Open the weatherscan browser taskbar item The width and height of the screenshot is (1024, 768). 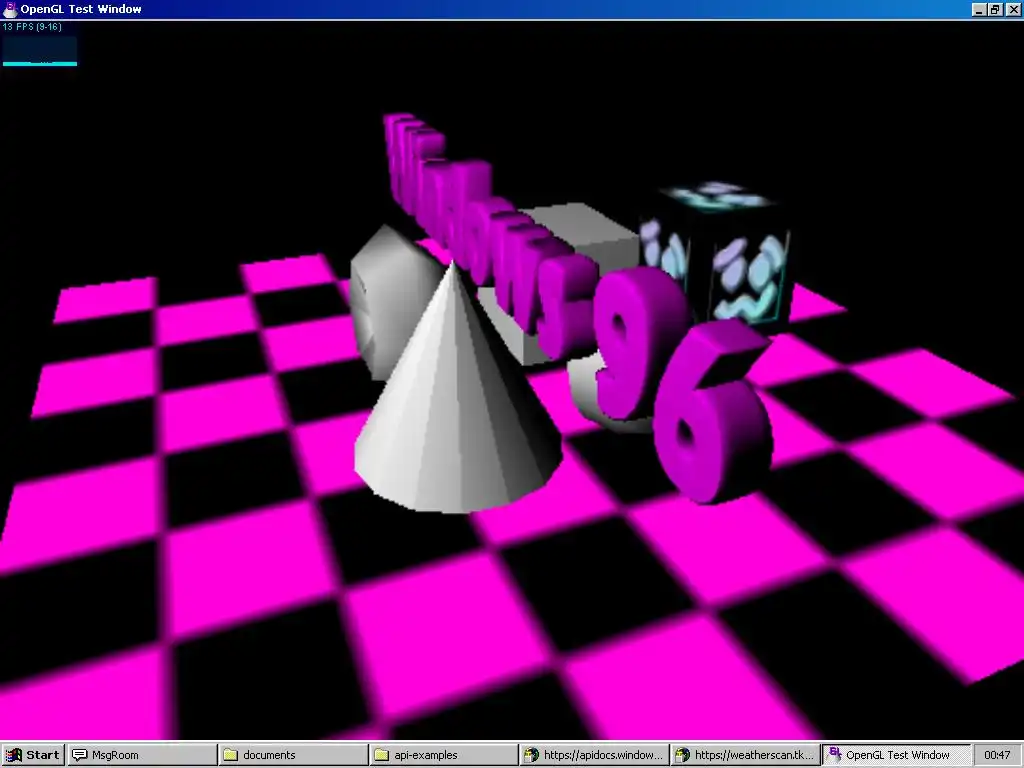click(746, 755)
